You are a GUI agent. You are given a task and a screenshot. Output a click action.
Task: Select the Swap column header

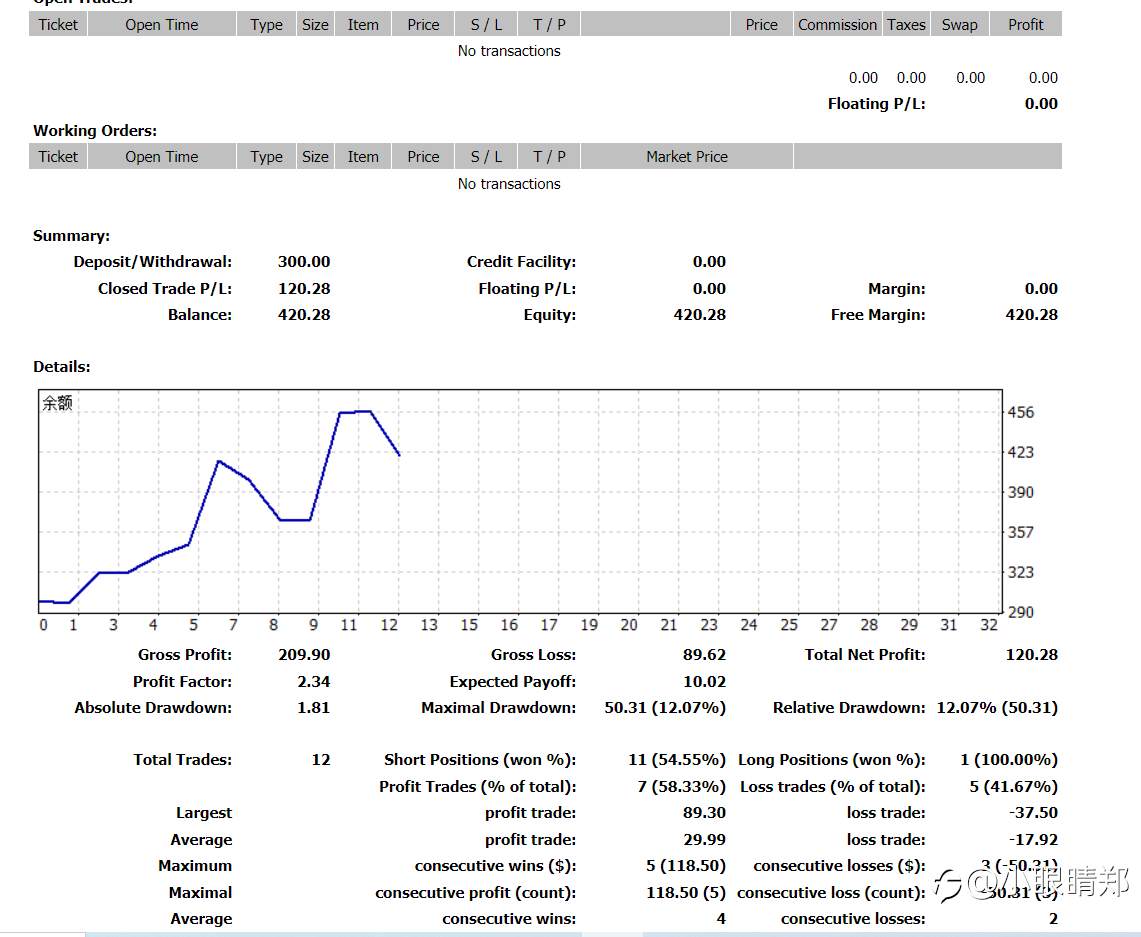tap(960, 25)
